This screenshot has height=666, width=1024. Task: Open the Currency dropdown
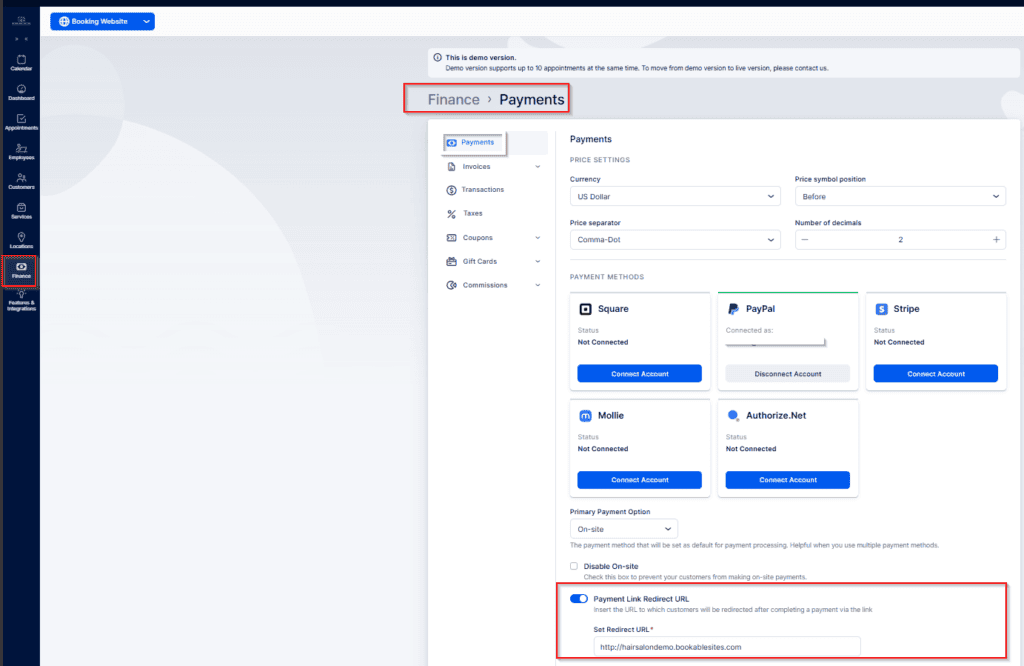tap(675, 197)
